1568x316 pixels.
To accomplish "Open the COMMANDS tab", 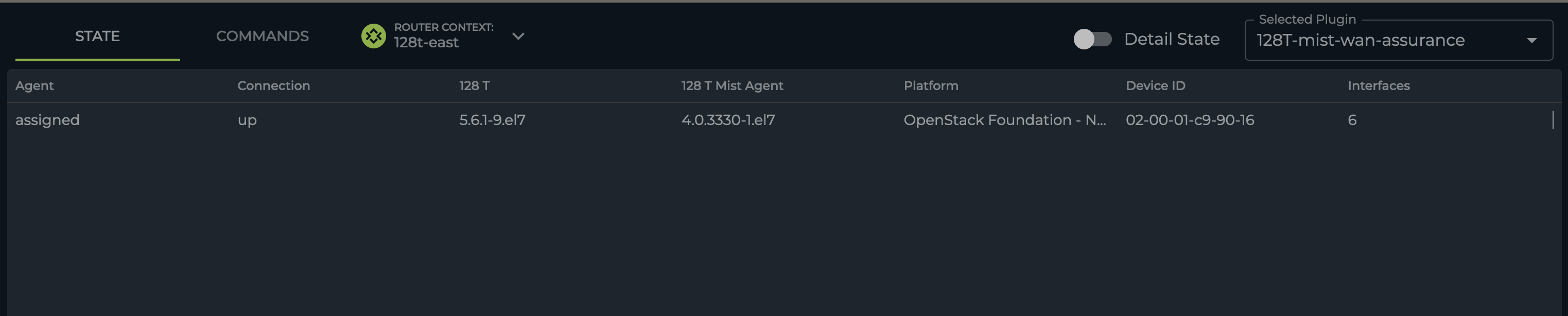I will click(x=263, y=37).
